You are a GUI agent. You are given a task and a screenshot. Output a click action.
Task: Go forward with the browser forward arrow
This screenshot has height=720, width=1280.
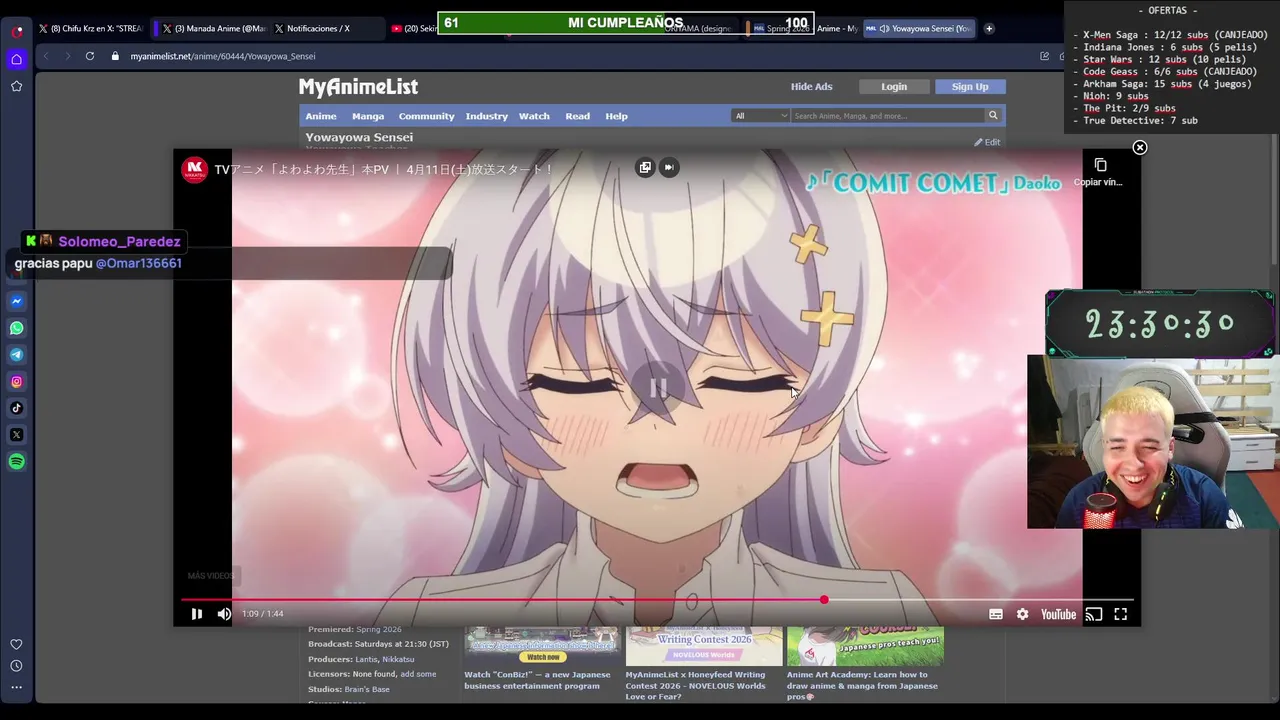68,56
